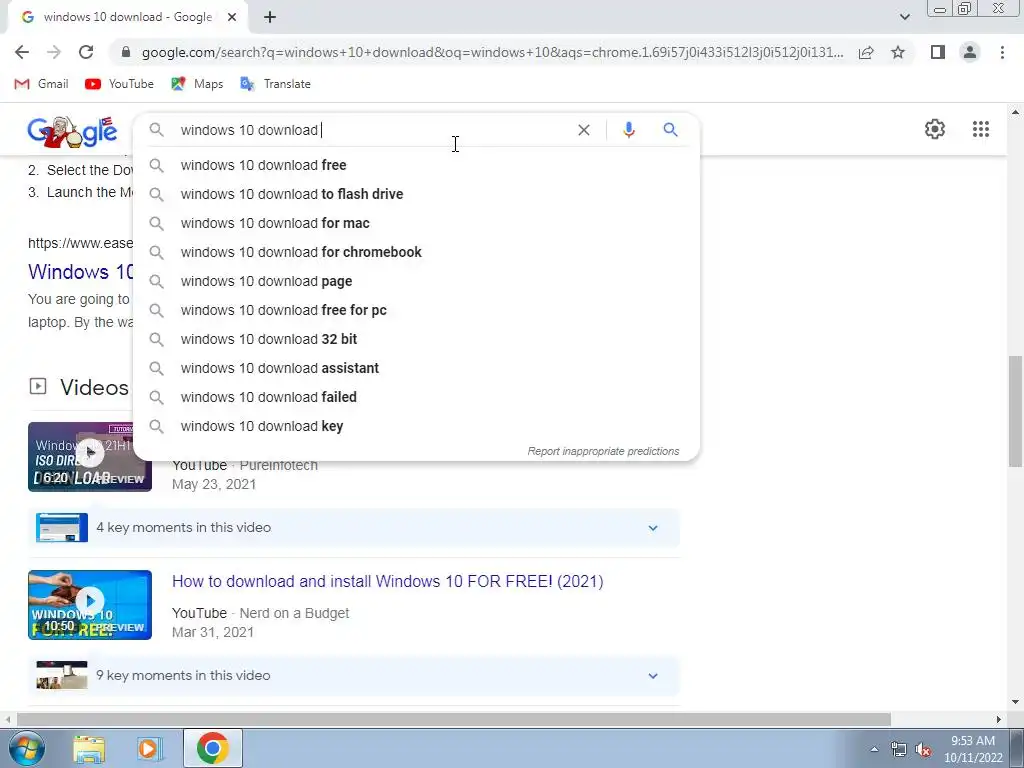This screenshot has height=768, width=1024.
Task: Start voice search with microphone icon
Action: point(629,130)
